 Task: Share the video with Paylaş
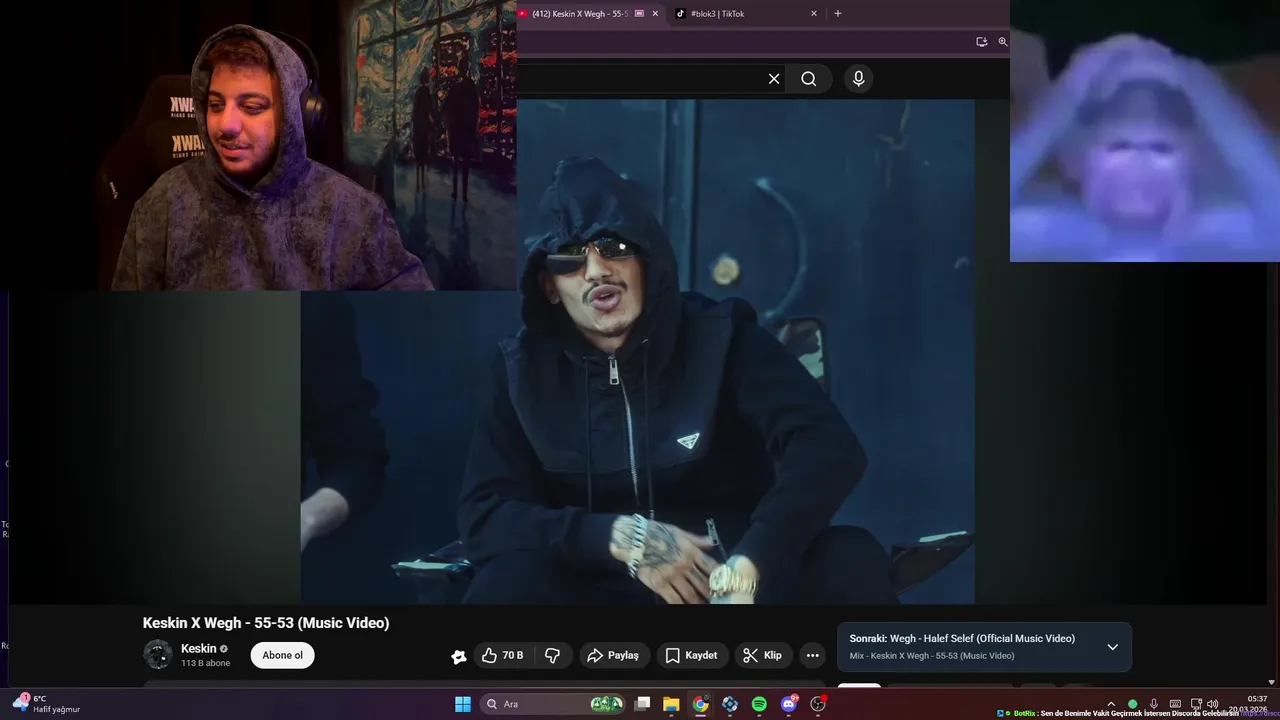613,656
